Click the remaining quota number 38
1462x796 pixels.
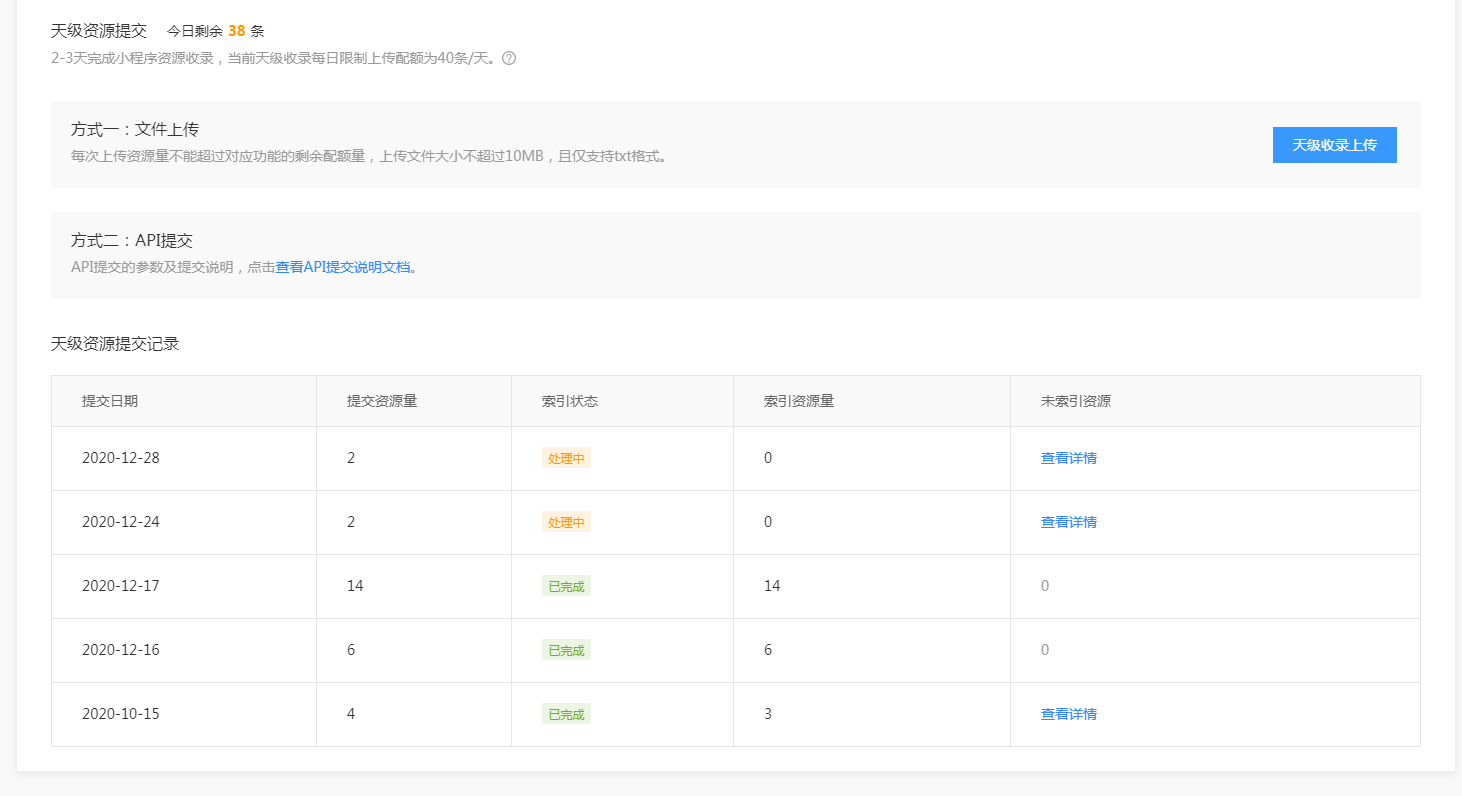pyautogui.click(x=237, y=31)
